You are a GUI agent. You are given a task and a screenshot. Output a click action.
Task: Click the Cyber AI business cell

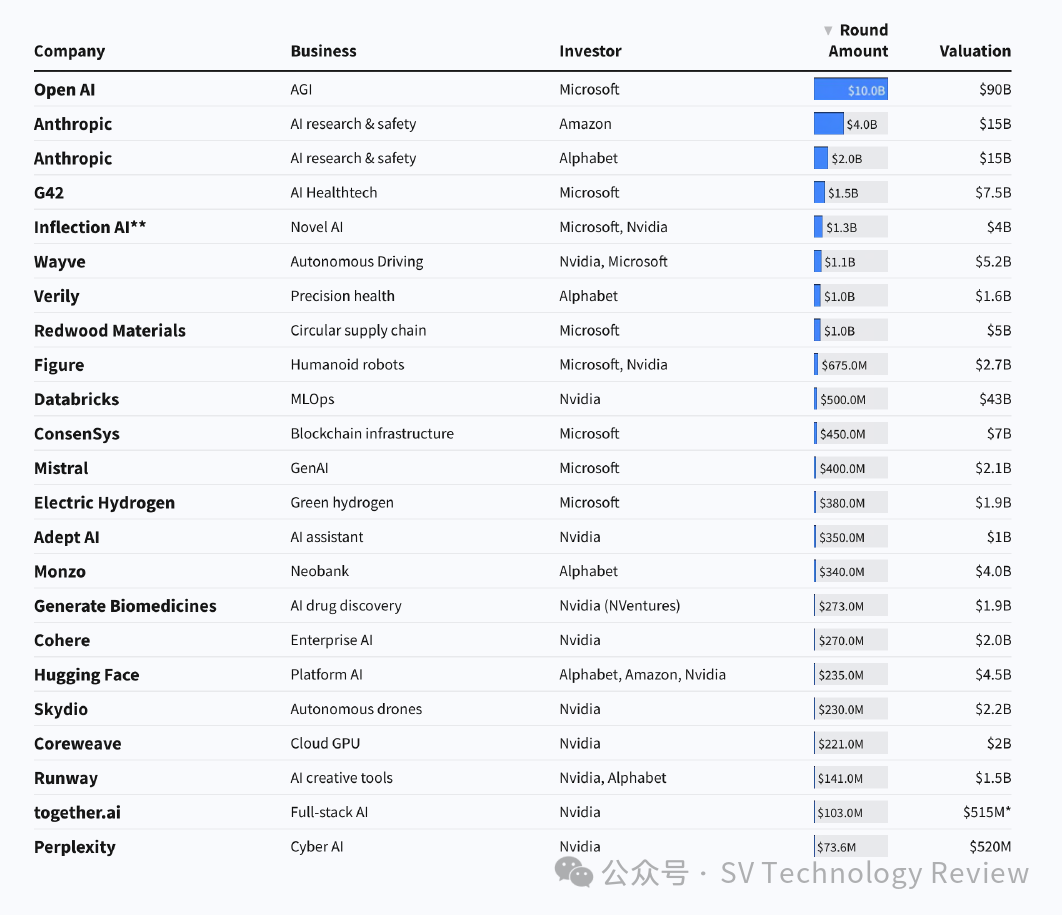[317, 847]
